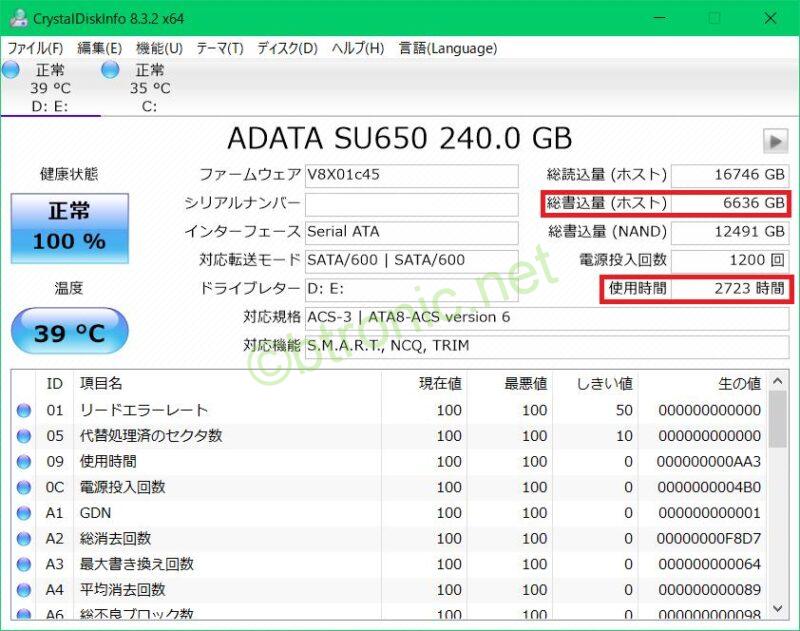Click the ADATA SU650 240.0 GB model title
The image size is (800, 631).
click(x=400, y=138)
